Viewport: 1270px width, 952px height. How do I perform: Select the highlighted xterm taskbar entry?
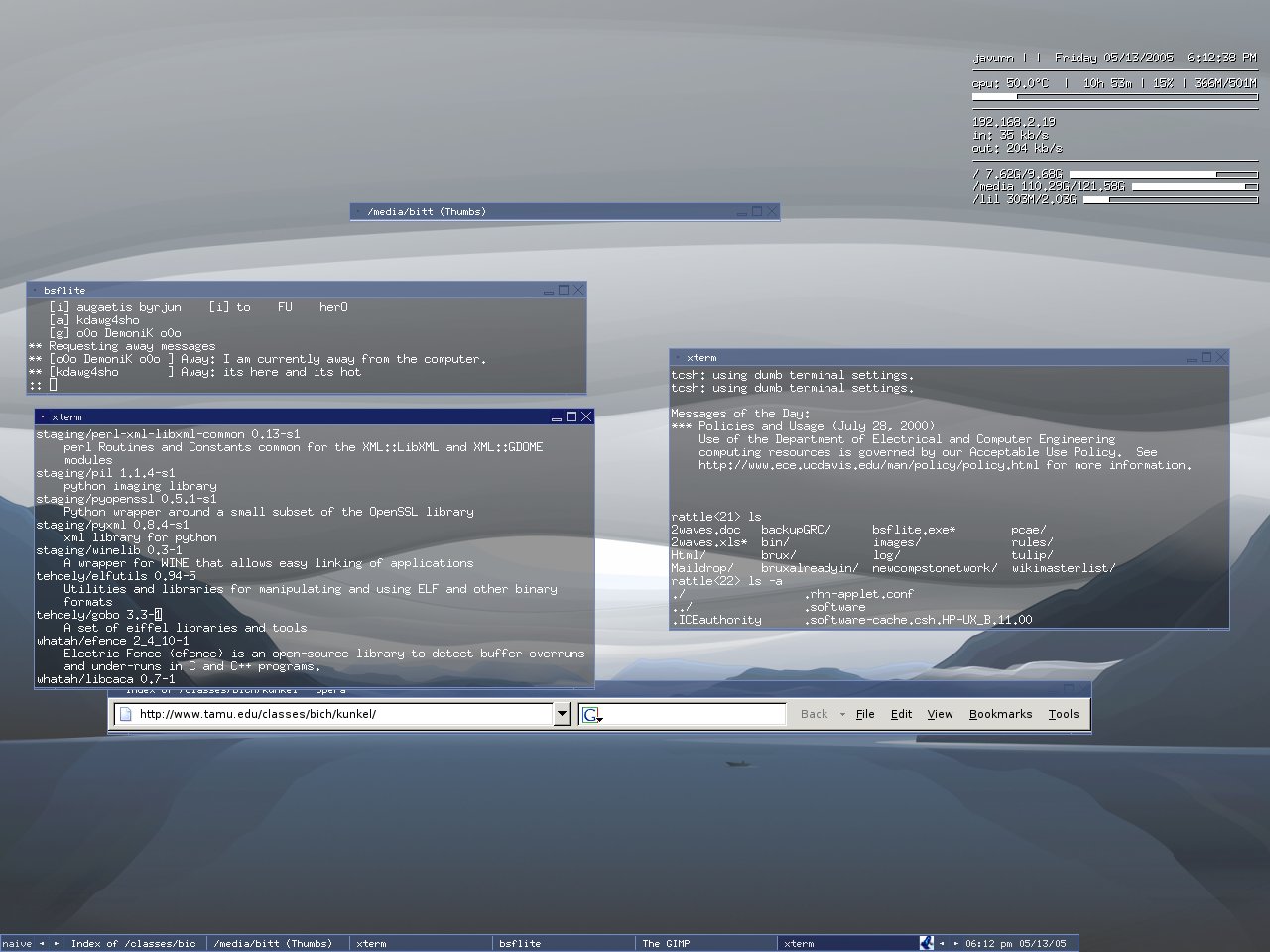click(x=848, y=943)
